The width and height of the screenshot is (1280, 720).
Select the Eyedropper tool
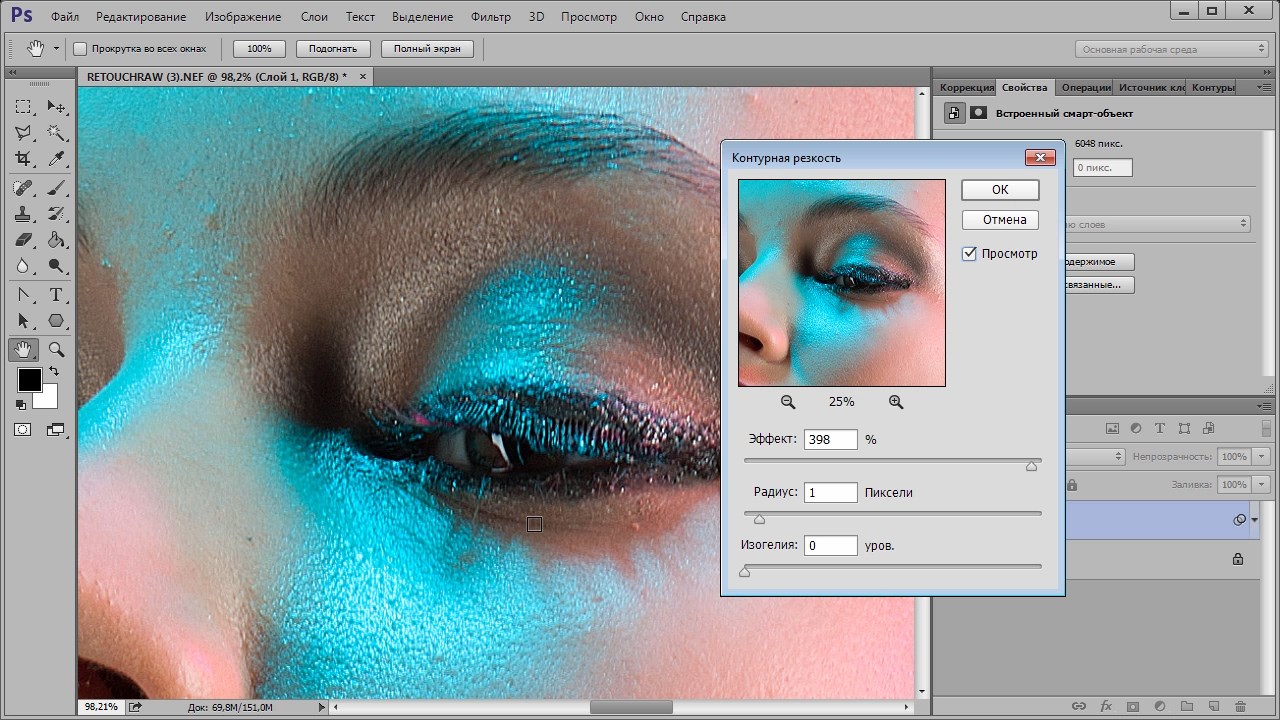click(x=56, y=159)
